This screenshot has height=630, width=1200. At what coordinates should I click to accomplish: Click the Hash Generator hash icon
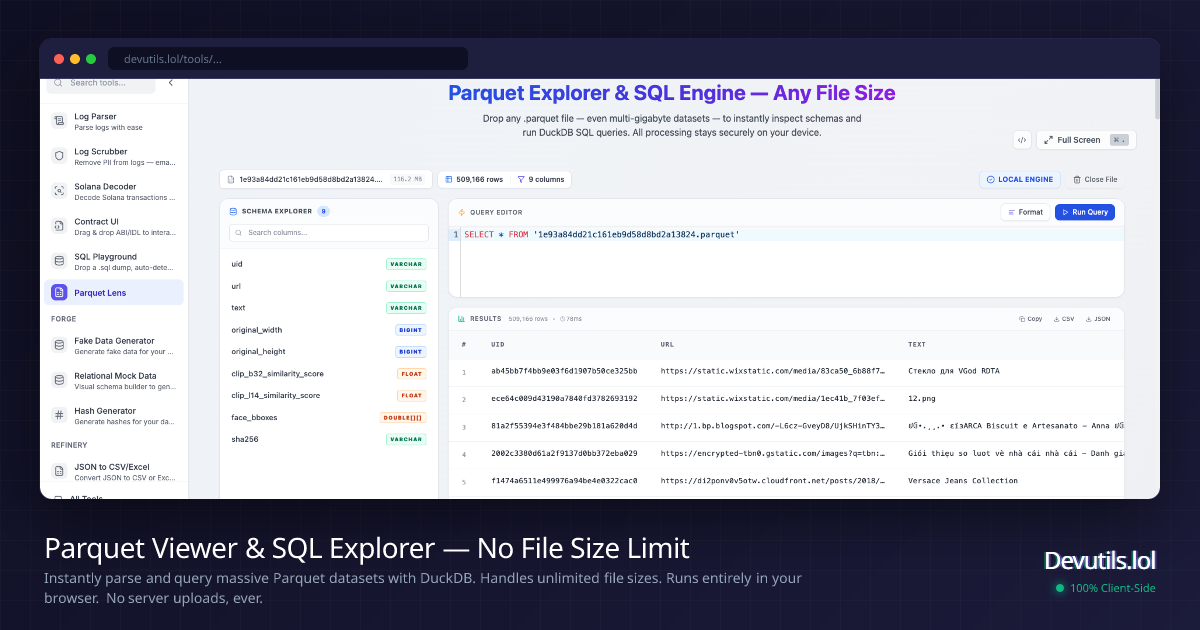coord(59,415)
